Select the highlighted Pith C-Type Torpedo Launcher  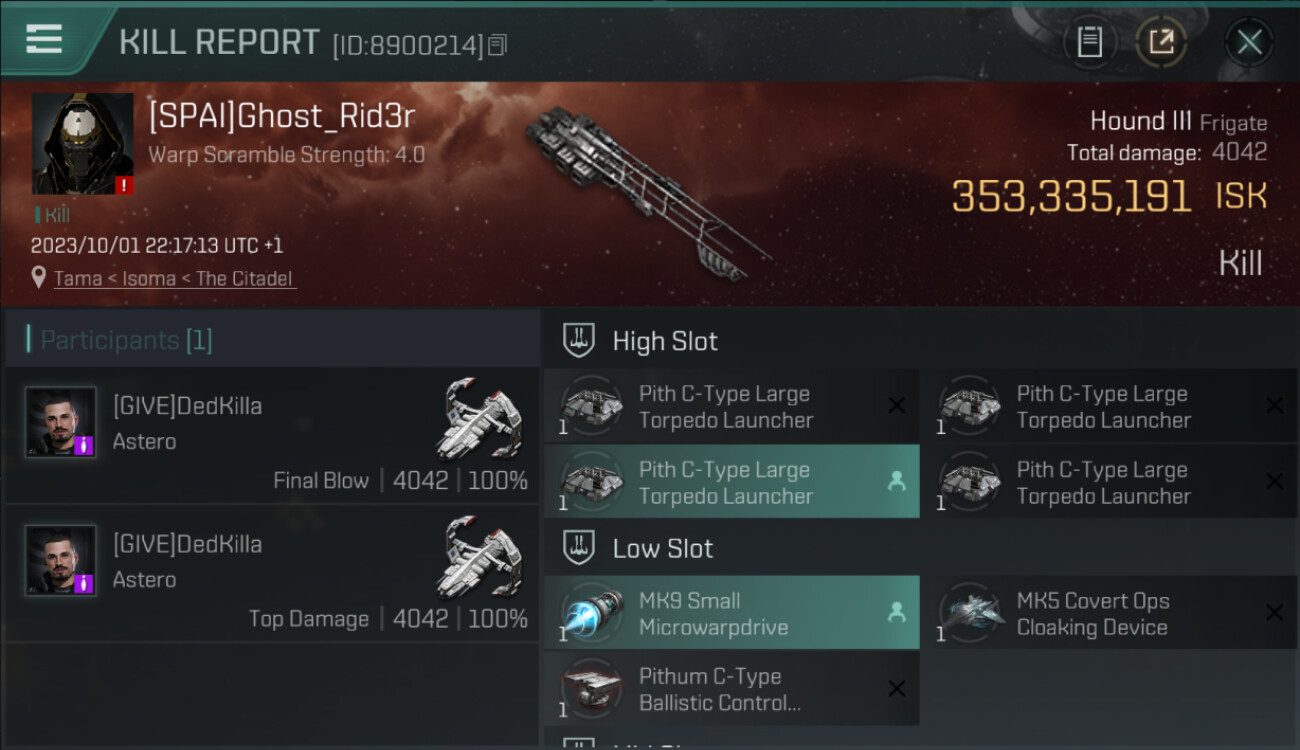tap(731, 482)
